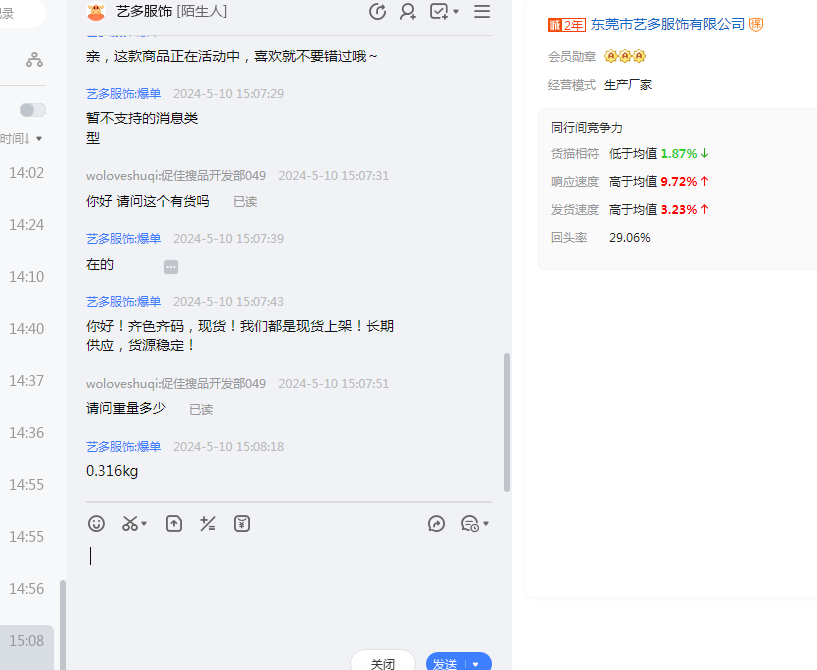Click the yuan order/payment icon
Image resolution: width=817 pixels, height=670 pixels.
242,523
